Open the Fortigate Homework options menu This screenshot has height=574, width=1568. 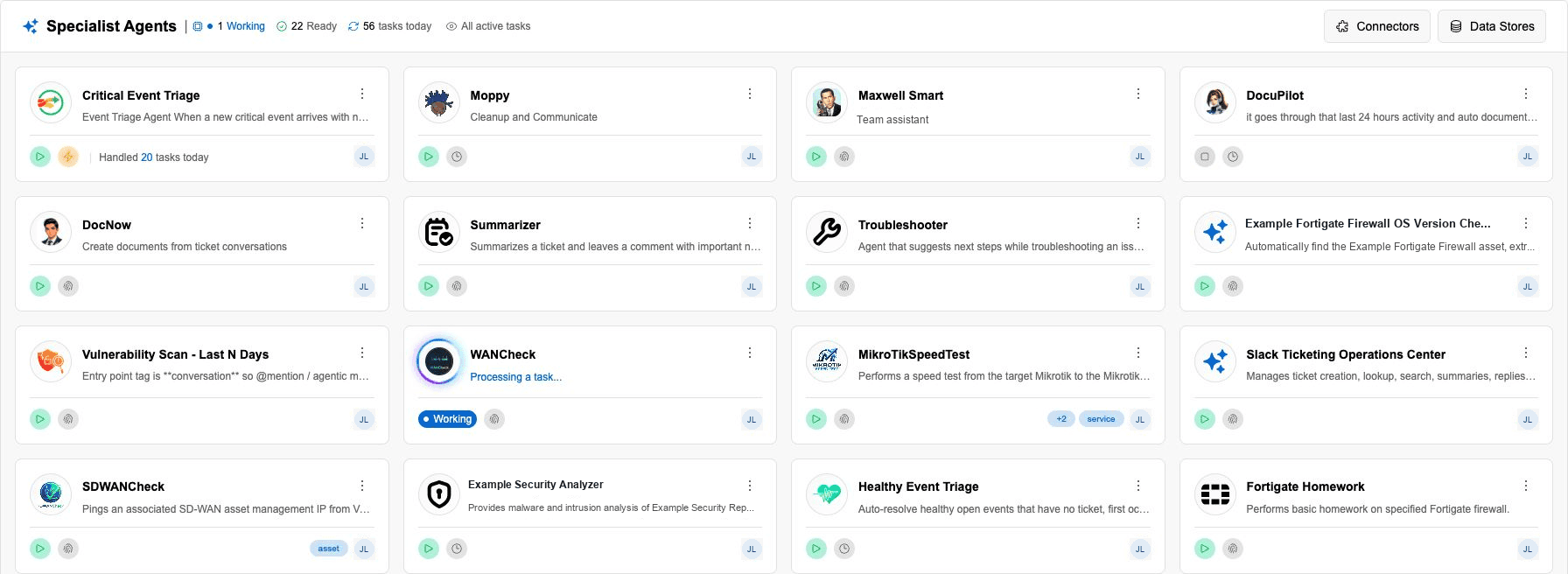pyautogui.click(x=1526, y=486)
